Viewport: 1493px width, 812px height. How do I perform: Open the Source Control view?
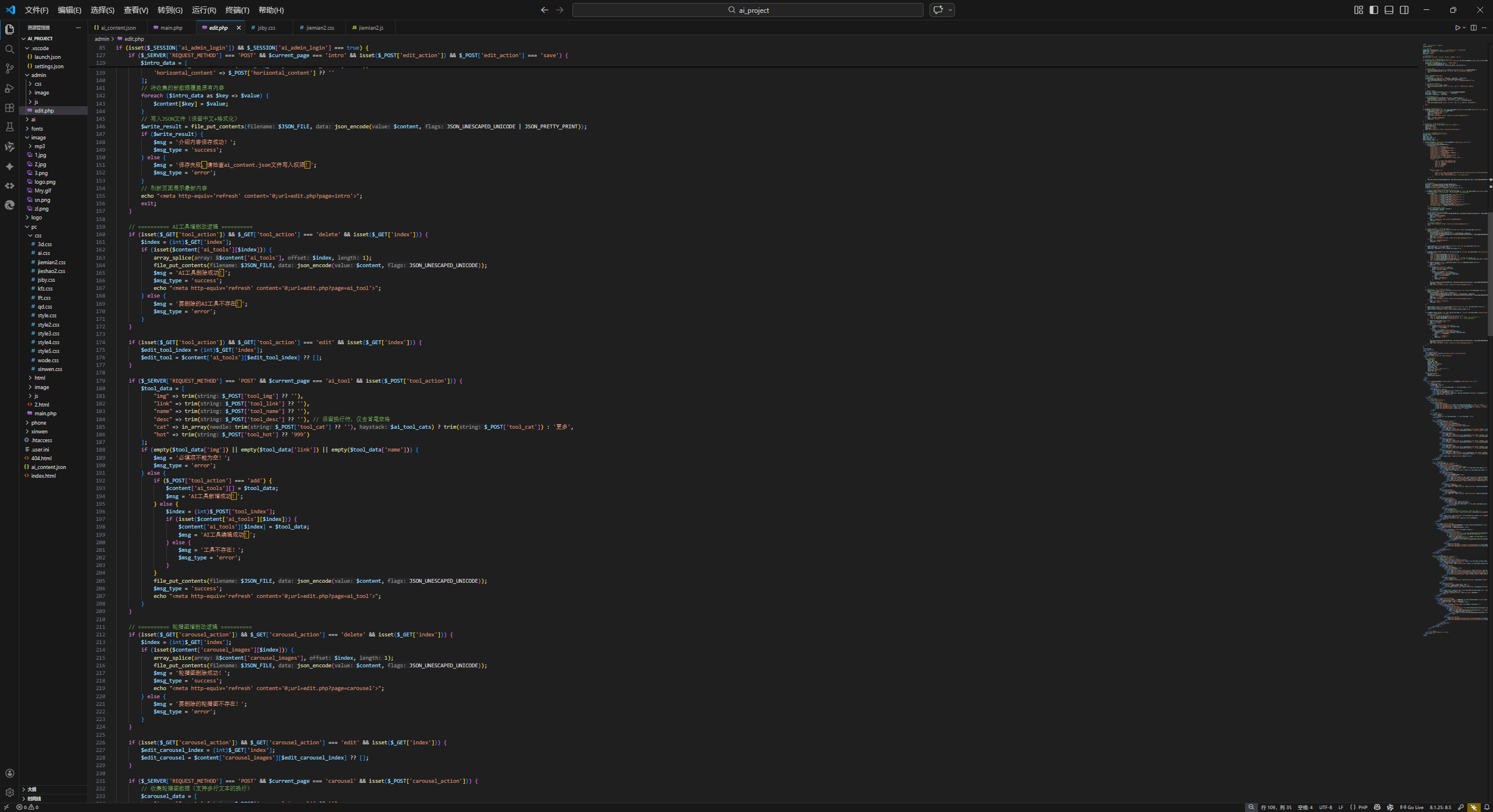click(9, 68)
